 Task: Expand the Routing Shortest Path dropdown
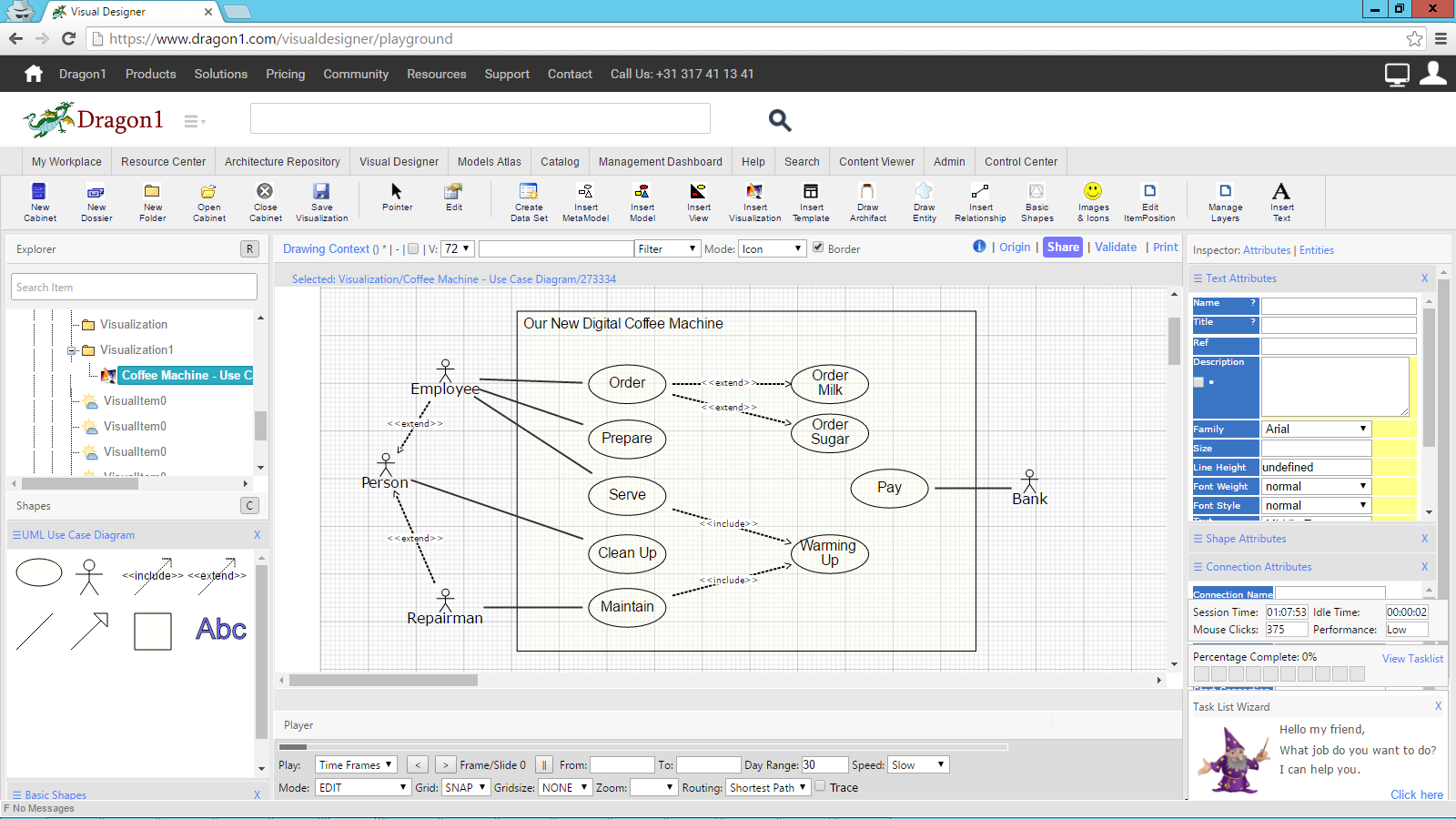pos(768,787)
